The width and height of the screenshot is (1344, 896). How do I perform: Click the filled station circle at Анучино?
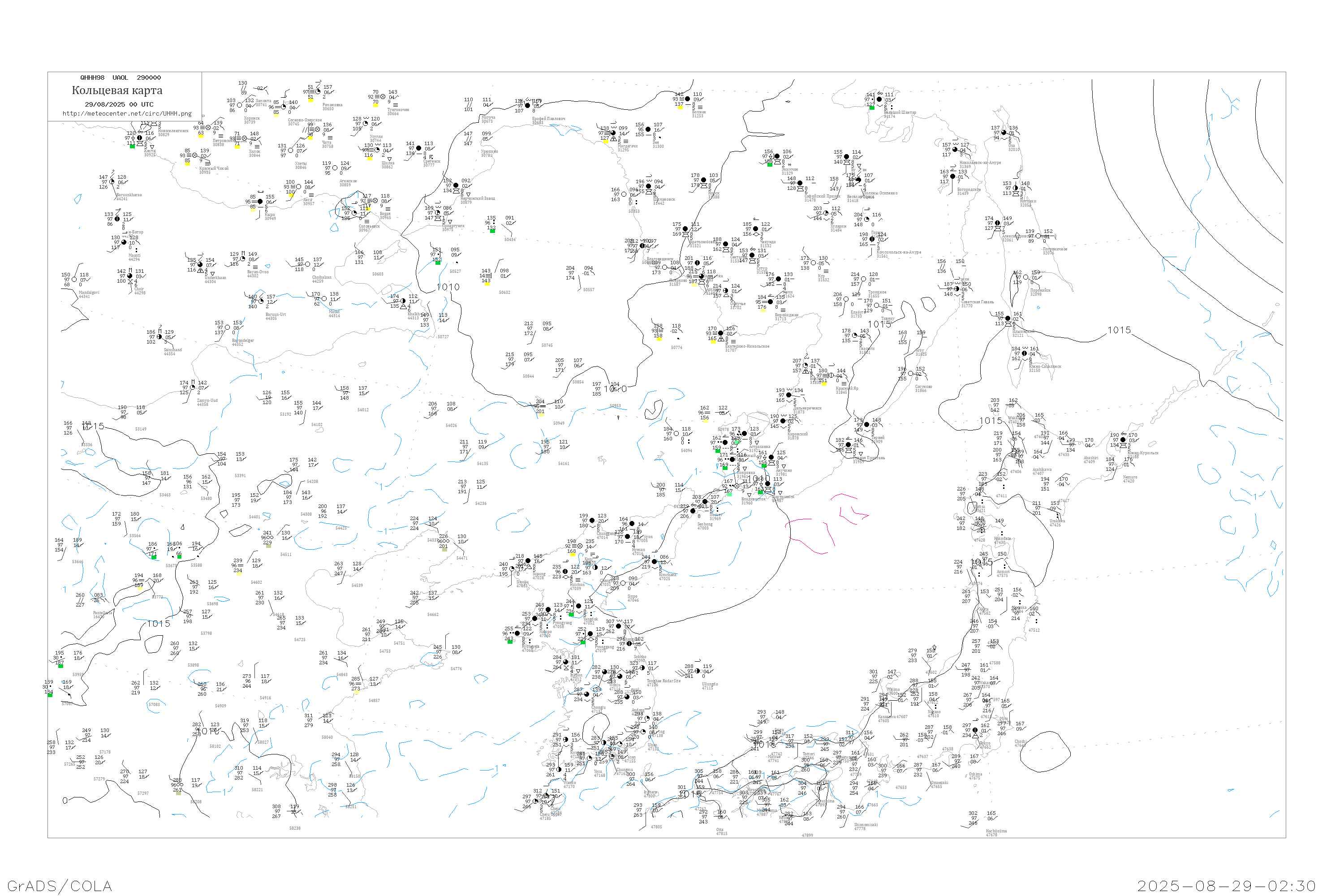coord(771,457)
